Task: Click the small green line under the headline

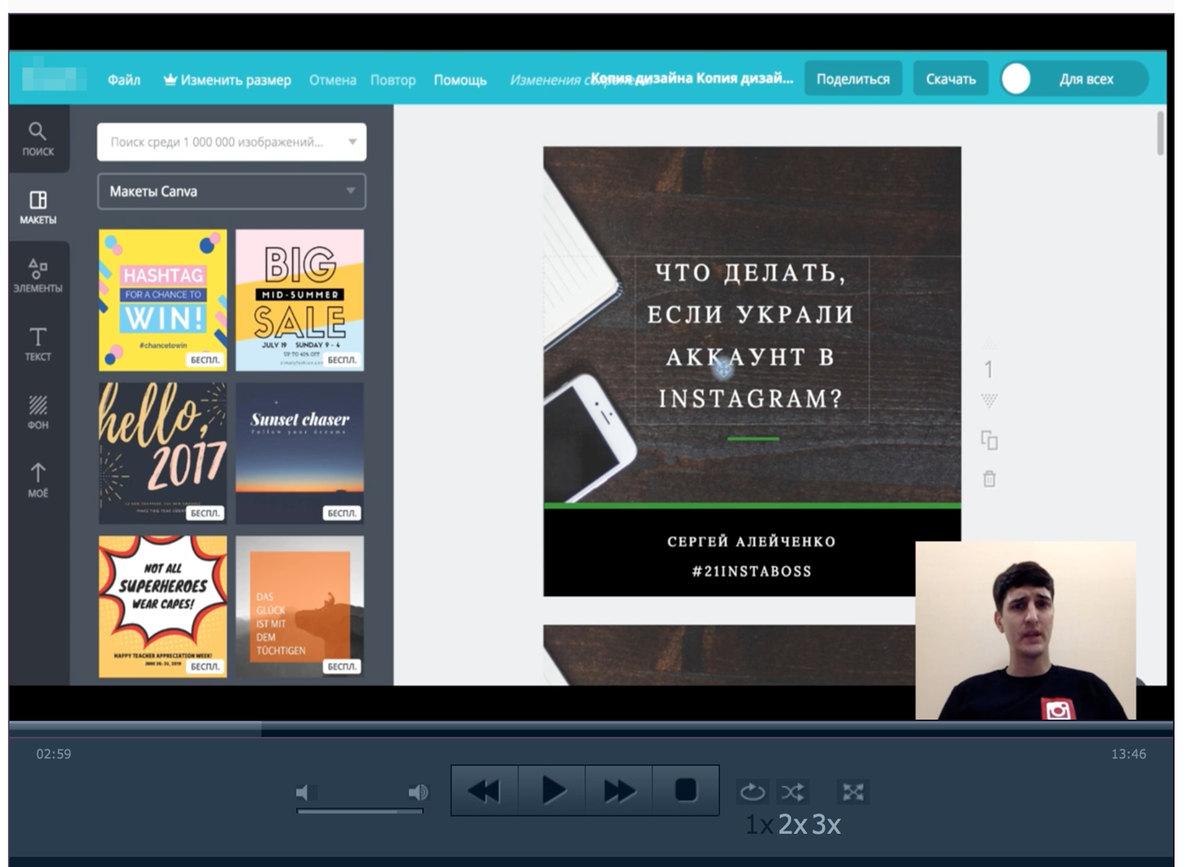Action: 753,439
